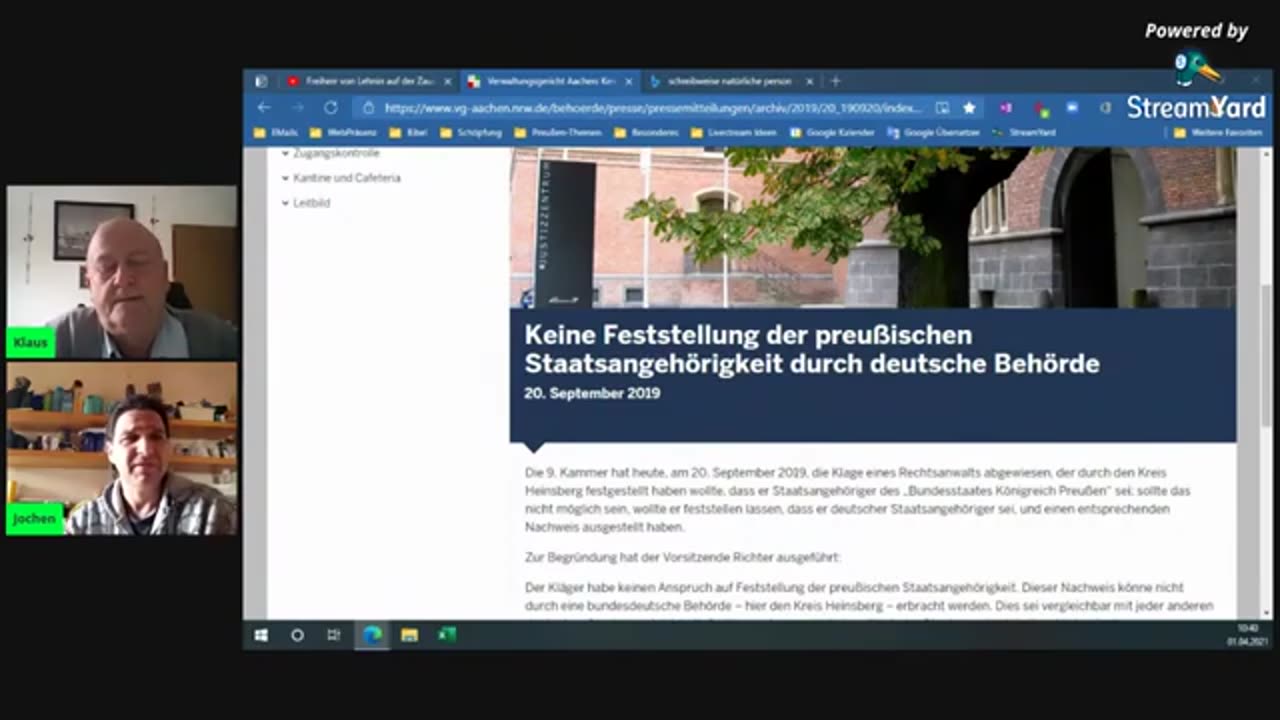Screen dimensions: 1280x720
Task: Click the browser forward arrow
Action: pyautogui.click(x=297, y=108)
